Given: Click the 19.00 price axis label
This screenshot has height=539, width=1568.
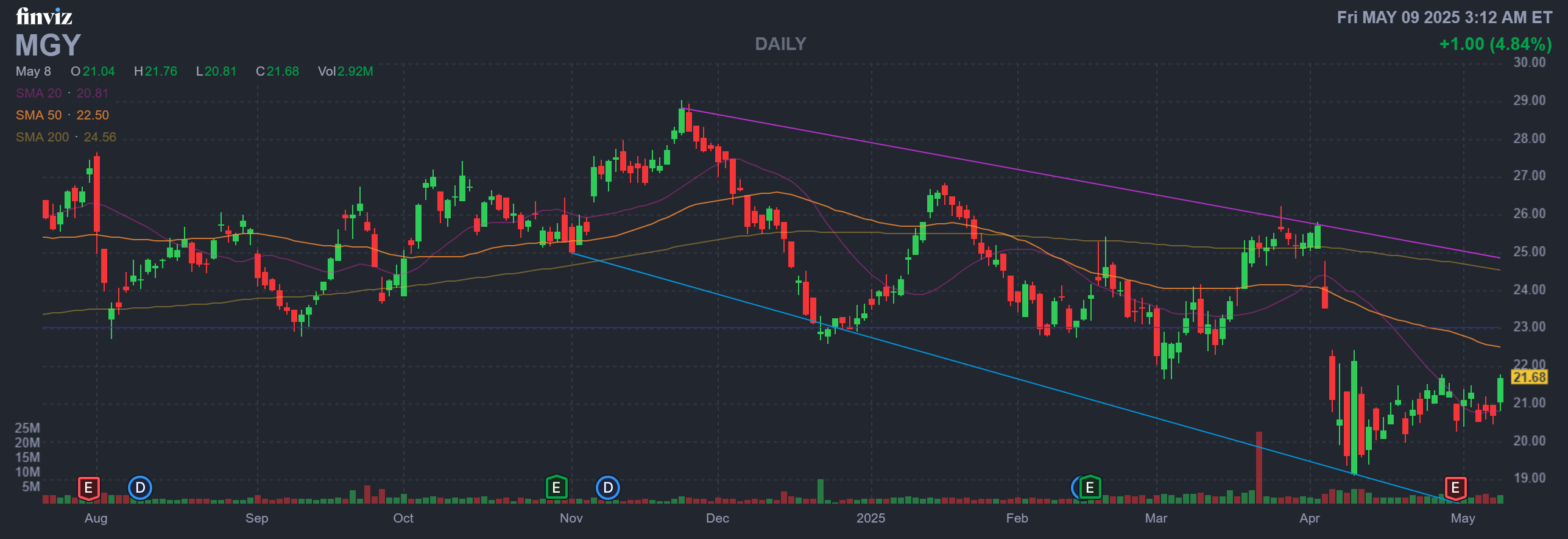Looking at the screenshot, I should click(1529, 478).
